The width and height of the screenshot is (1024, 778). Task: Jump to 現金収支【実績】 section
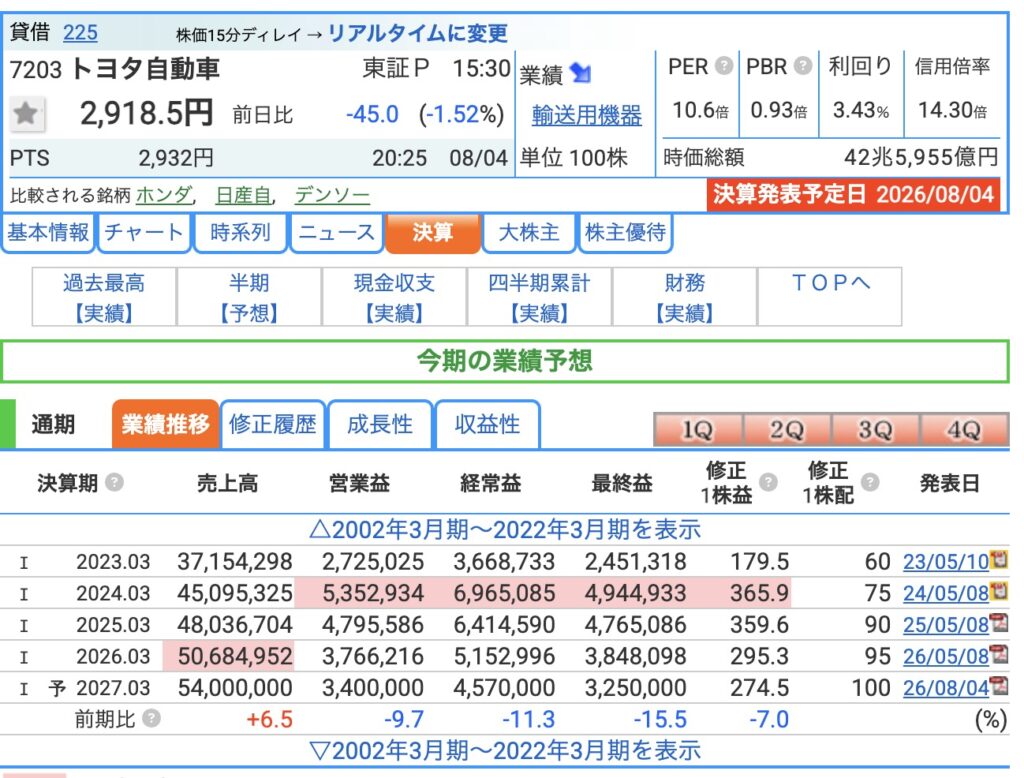point(394,297)
